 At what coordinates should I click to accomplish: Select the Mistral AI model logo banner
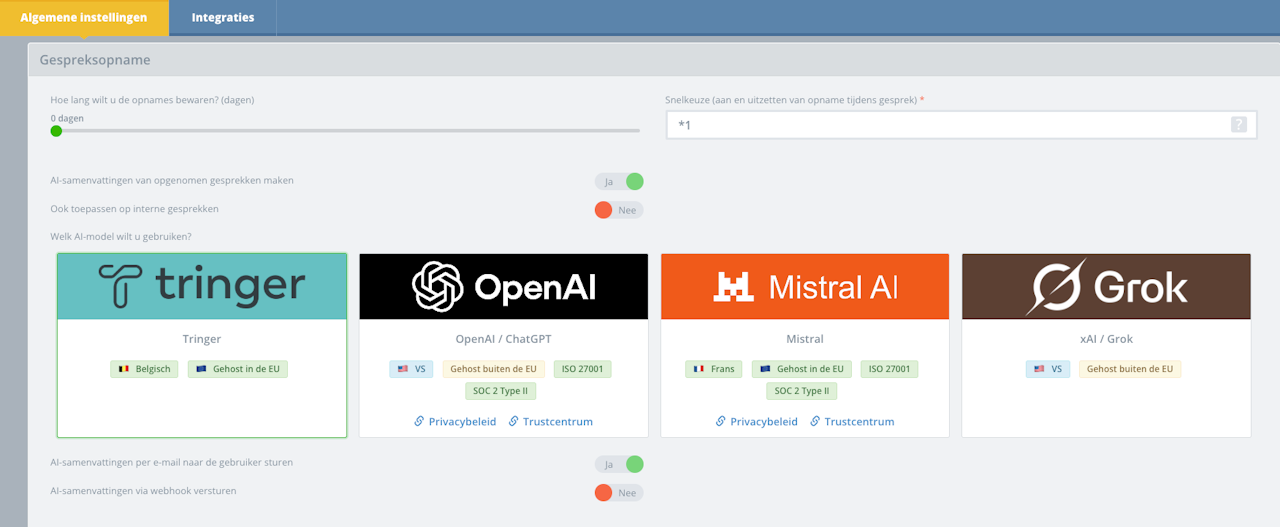pyautogui.click(x=805, y=286)
